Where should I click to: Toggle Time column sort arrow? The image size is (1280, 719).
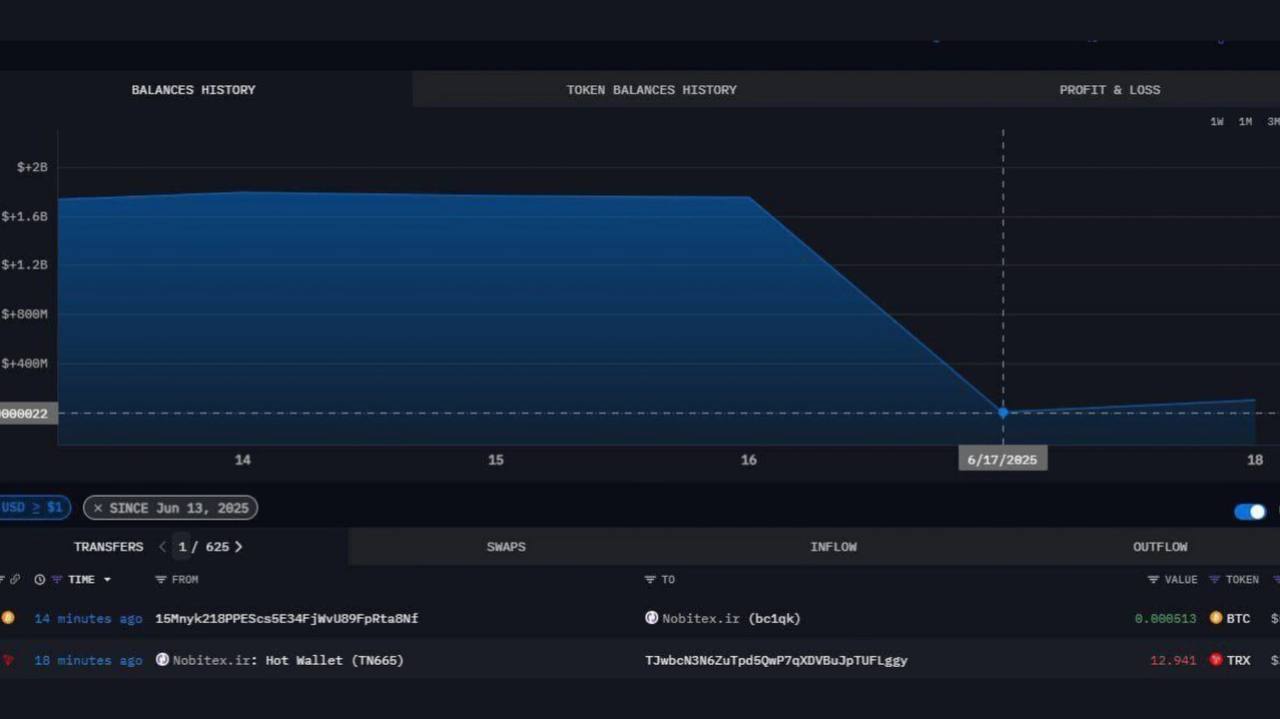[x=107, y=580]
